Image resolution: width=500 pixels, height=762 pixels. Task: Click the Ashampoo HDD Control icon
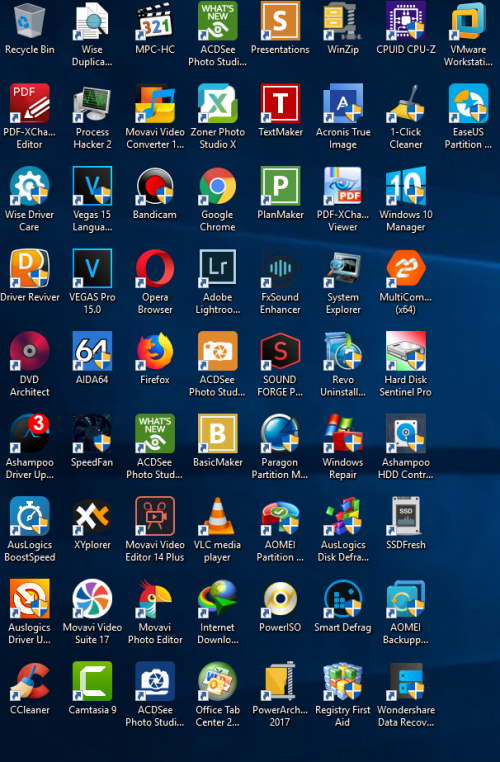pyautogui.click(x=406, y=433)
